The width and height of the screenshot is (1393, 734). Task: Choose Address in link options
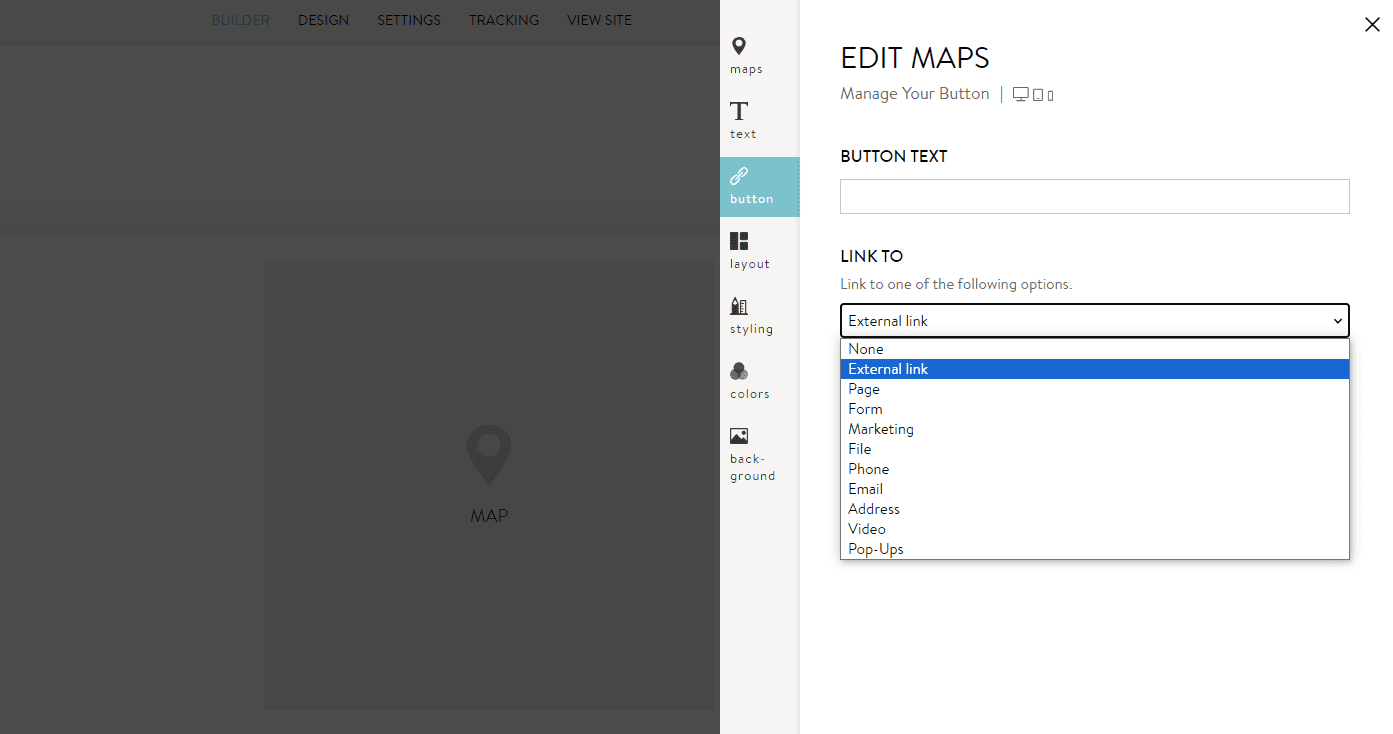pyautogui.click(x=1095, y=509)
